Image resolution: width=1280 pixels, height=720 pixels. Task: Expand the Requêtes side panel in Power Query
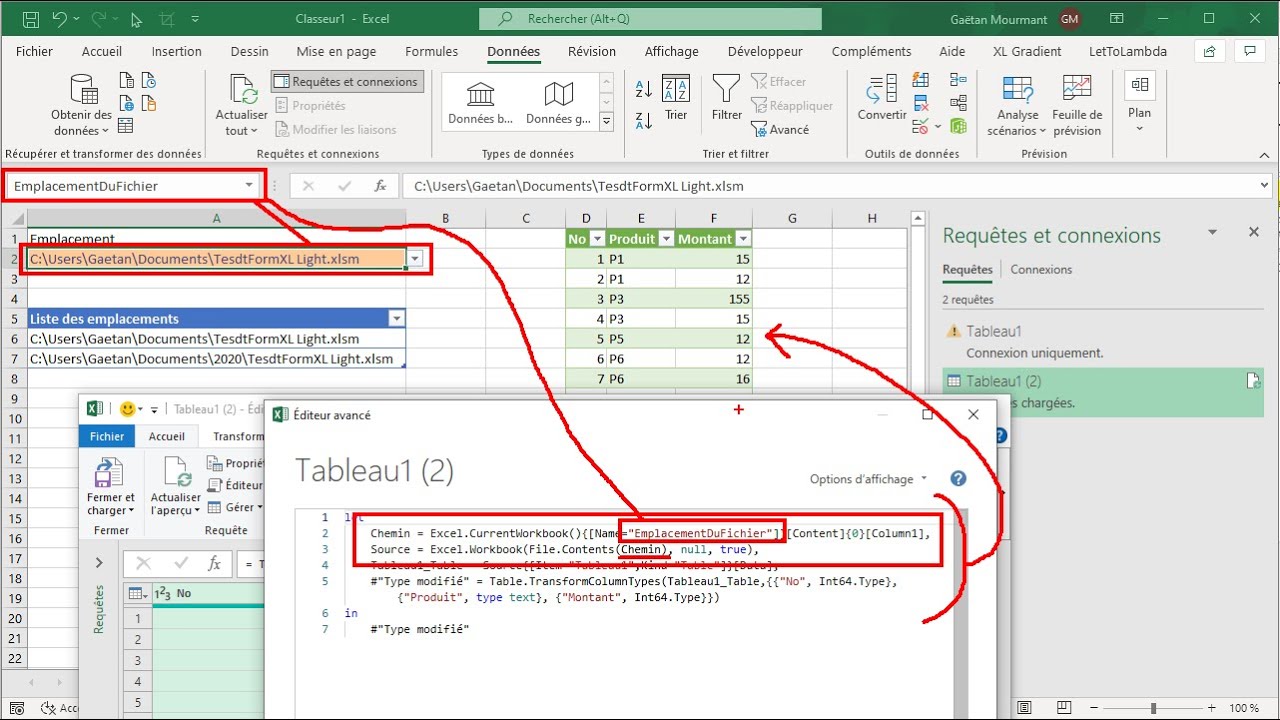click(99, 563)
